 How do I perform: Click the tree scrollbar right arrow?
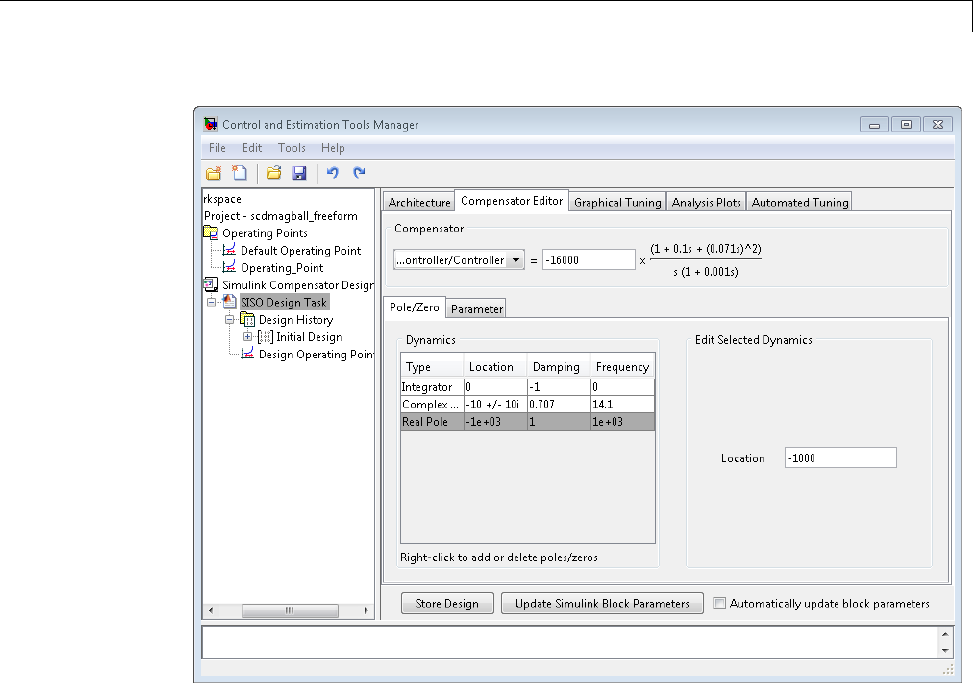pos(366,610)
